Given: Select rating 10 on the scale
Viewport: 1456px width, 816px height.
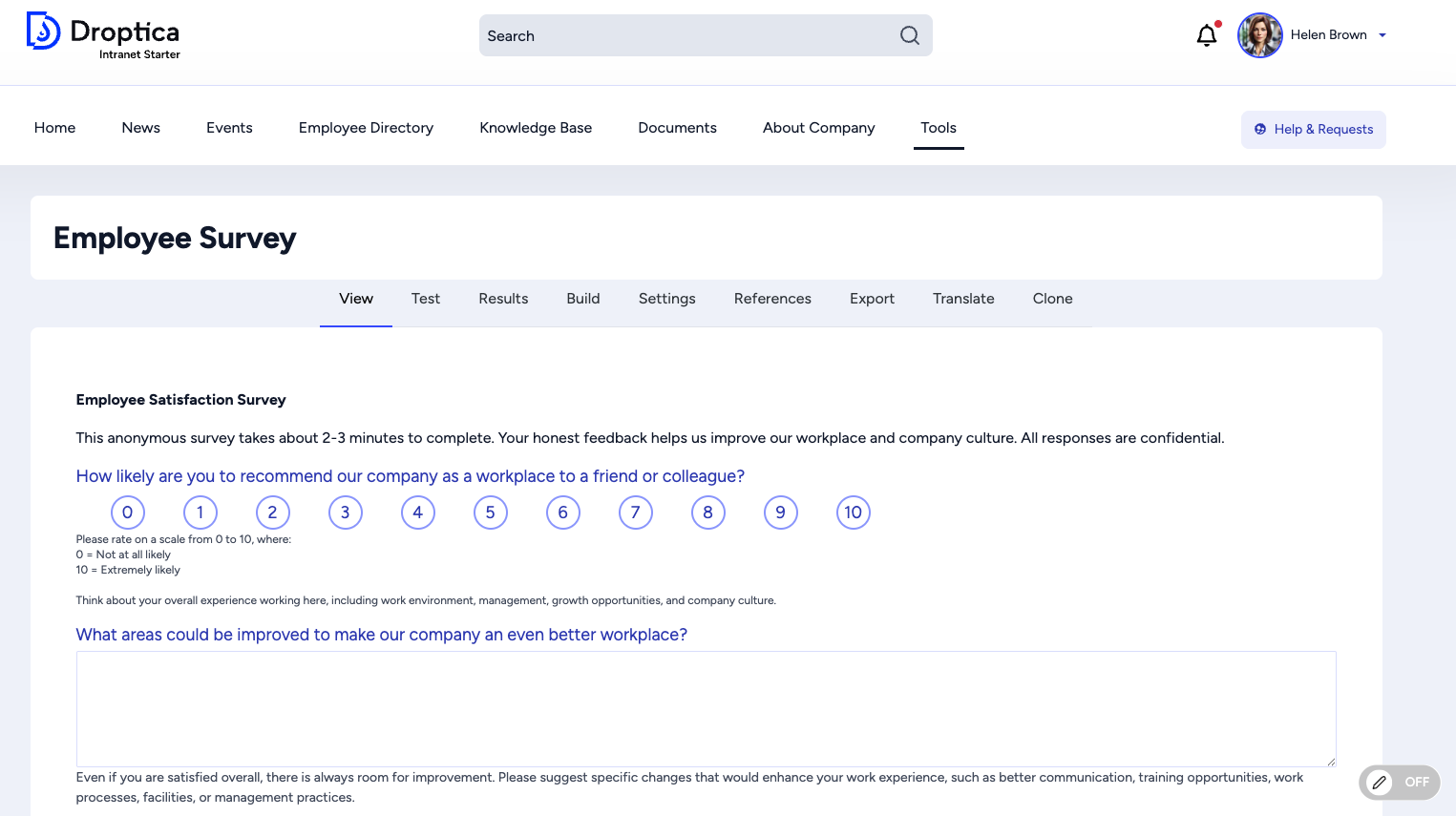Looking at the screenshot, I should (x=853, y=513).
